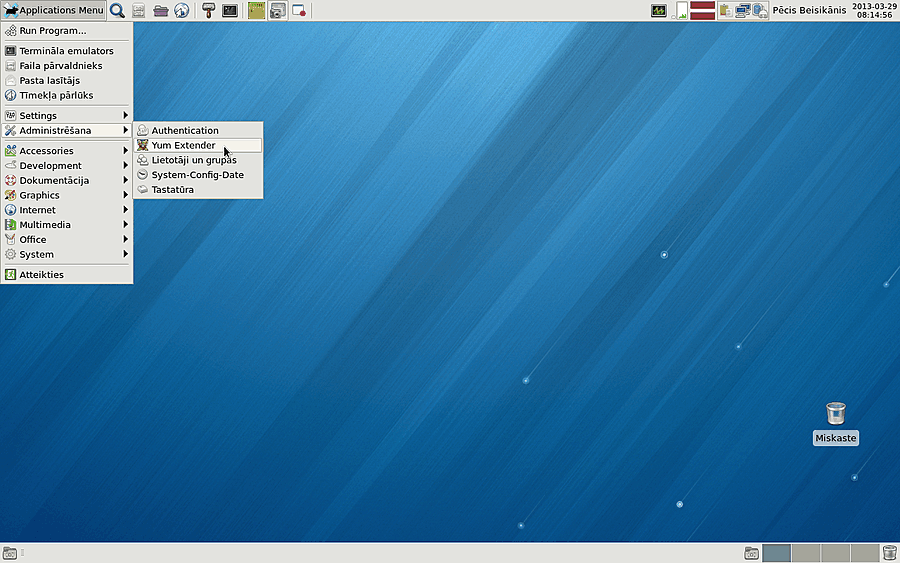The image size is (900, 563).
Task: Expand the Accessories submenu
Action: [67, 150]
